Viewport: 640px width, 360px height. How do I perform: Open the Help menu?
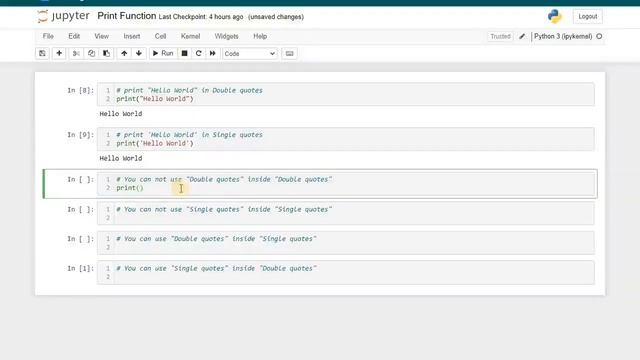click(x=260, y=36)
